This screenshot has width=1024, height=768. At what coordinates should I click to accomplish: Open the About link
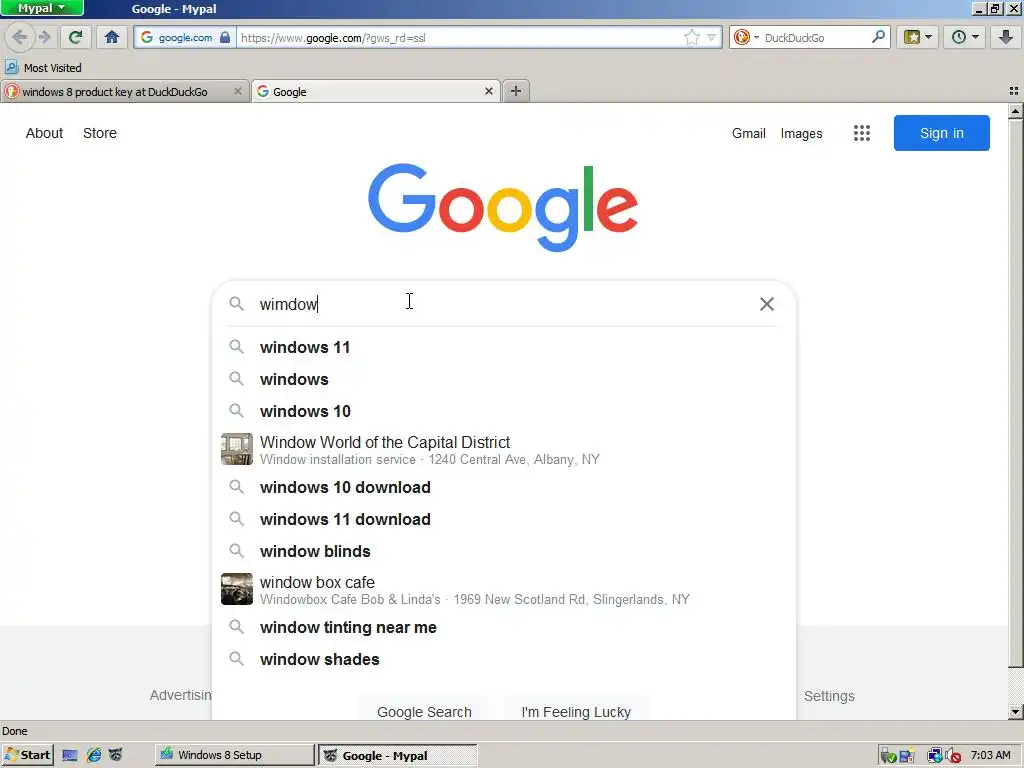(x=44, y=133)
